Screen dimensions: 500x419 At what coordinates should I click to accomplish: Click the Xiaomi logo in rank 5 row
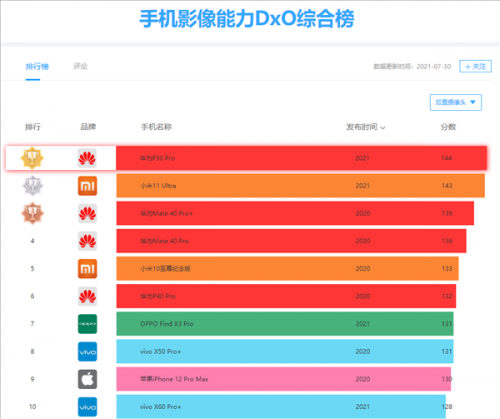coord(87,269)
